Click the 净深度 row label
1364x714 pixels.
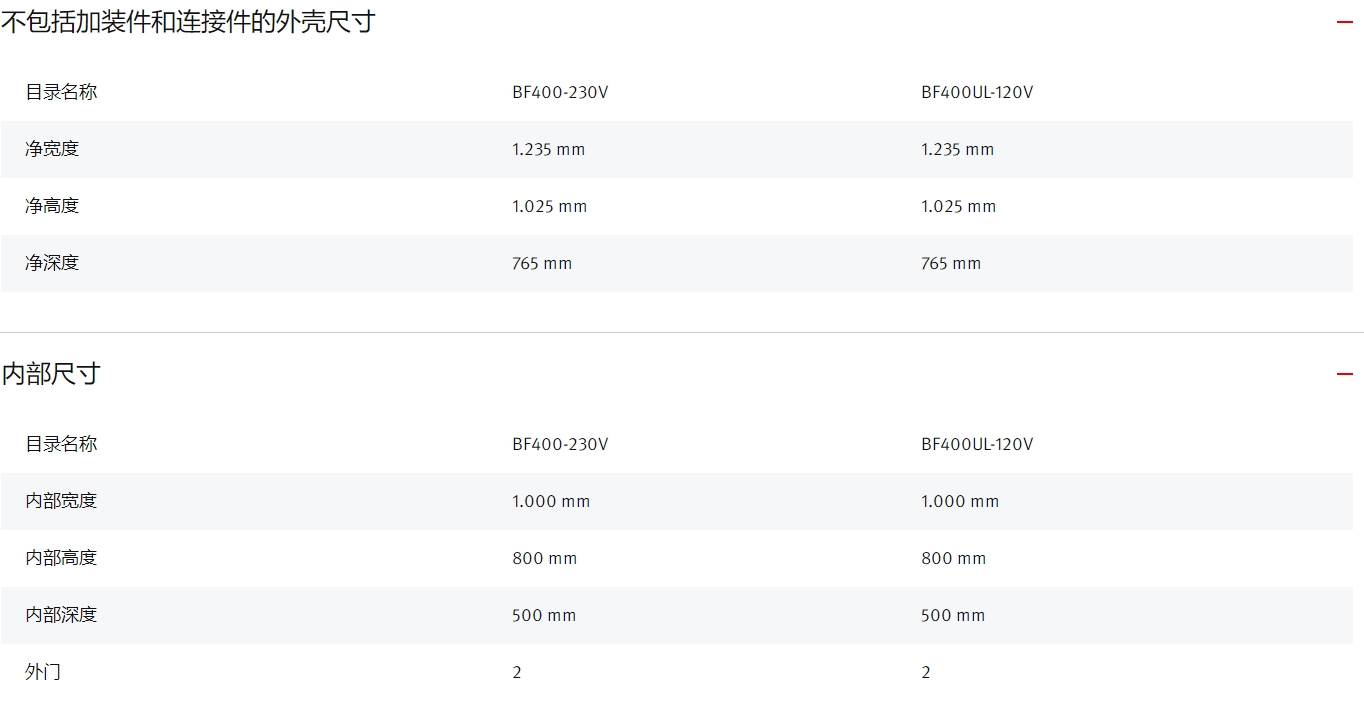click(x=52, y=263)
